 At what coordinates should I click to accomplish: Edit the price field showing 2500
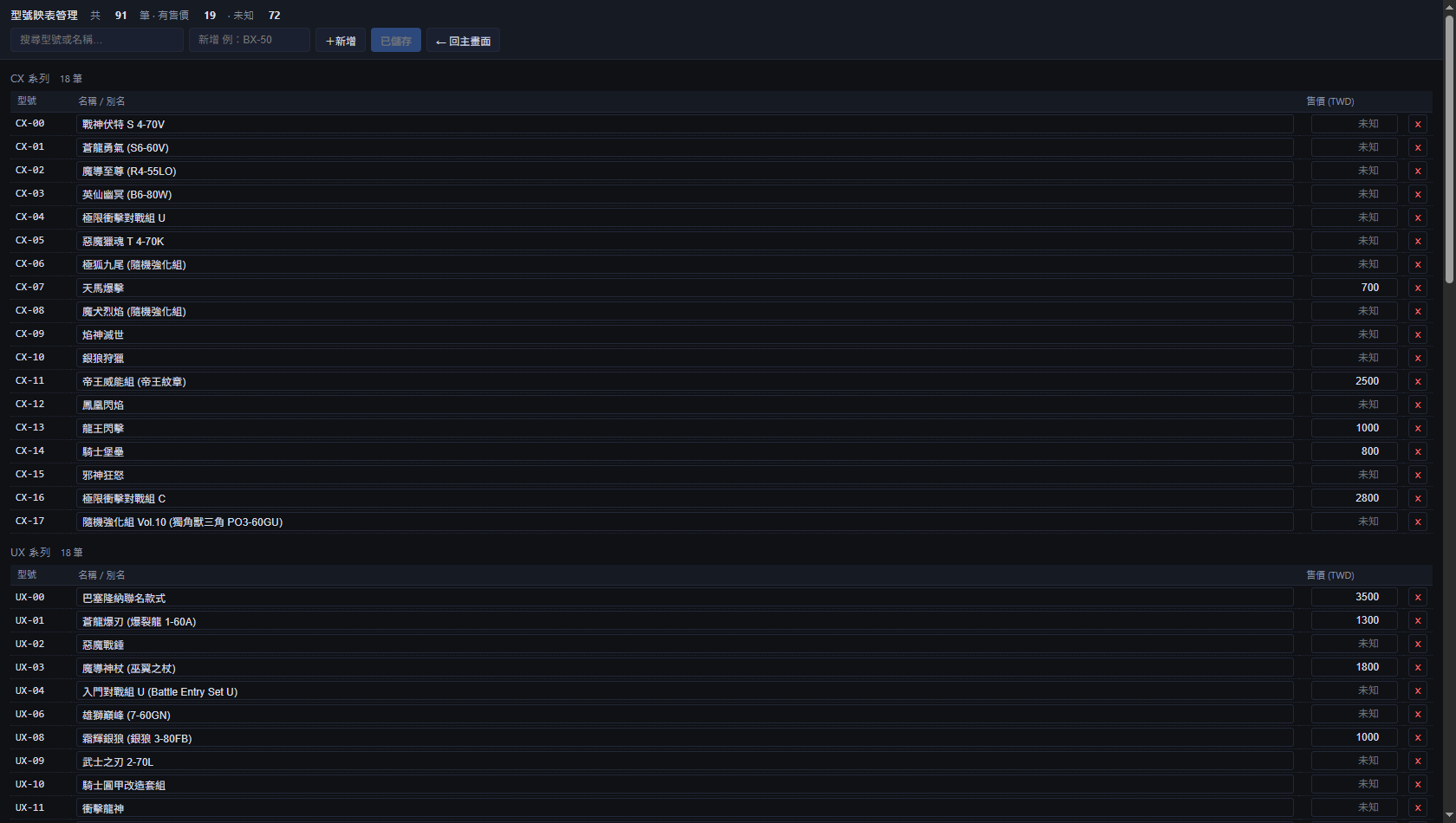point(1355,381)
